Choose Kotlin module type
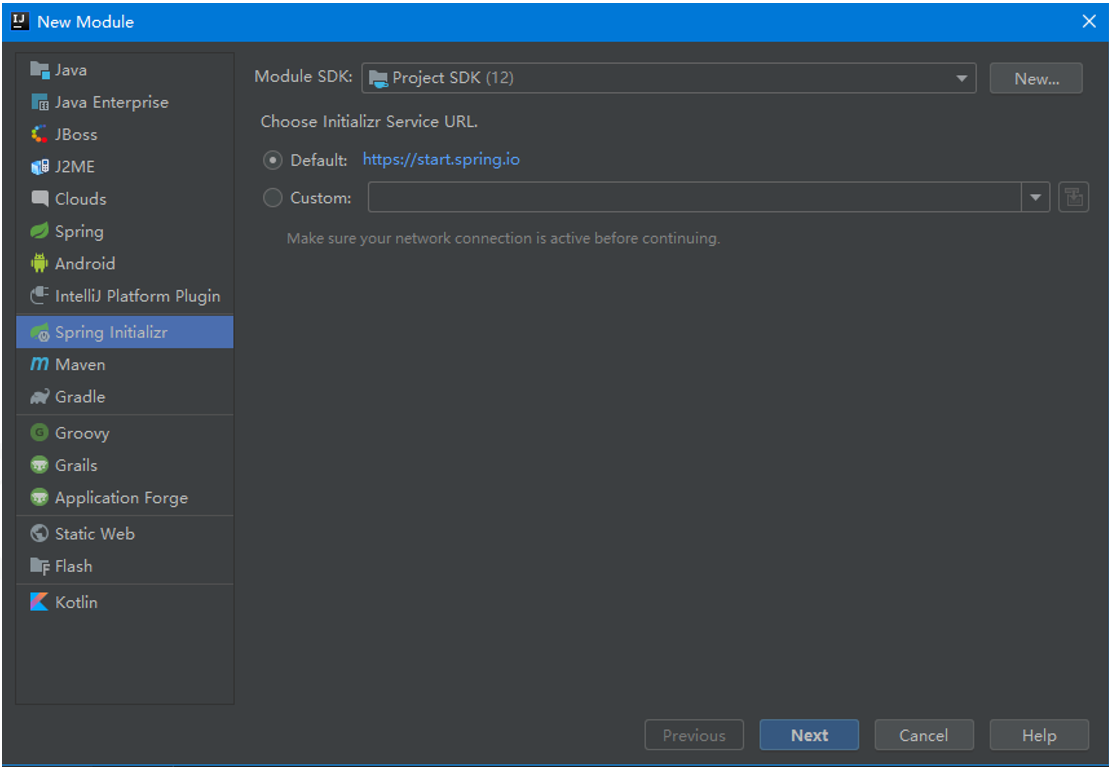This screenshot has width=1109, height=768. [x=124, y=602]
